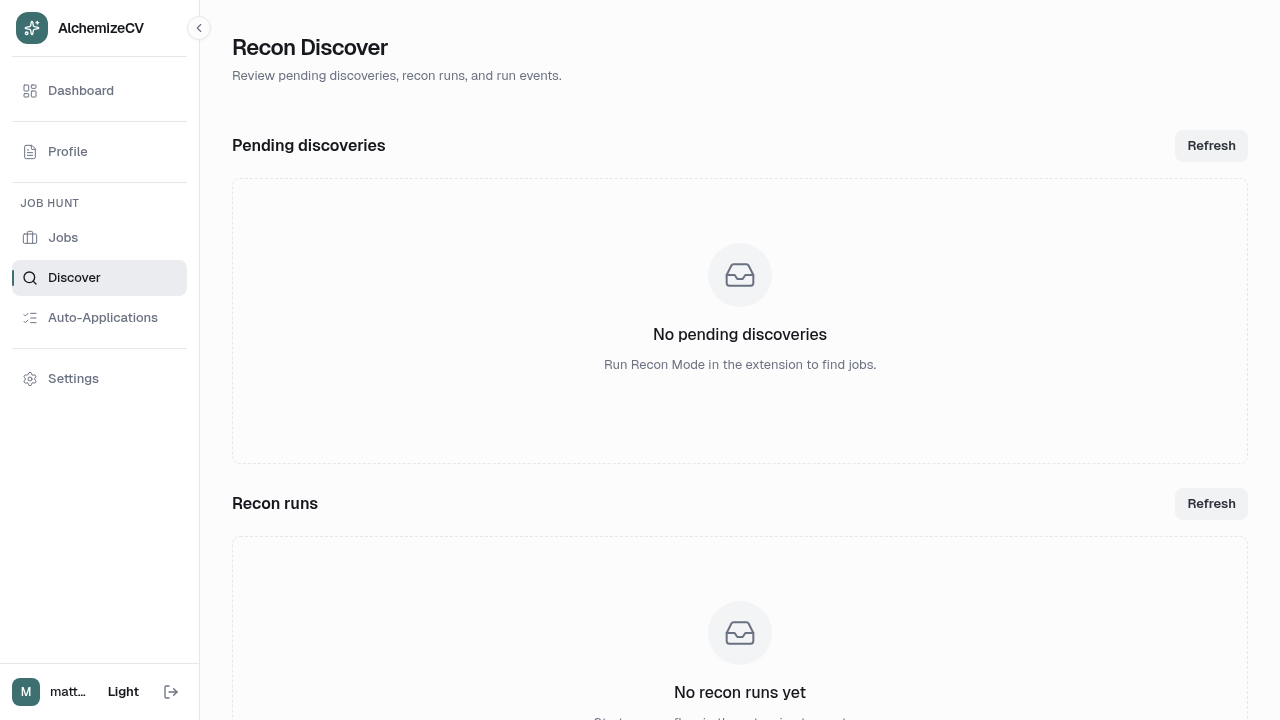
Task: Select the Auto-Applications menu entry
Action: [x=103, y=318]
